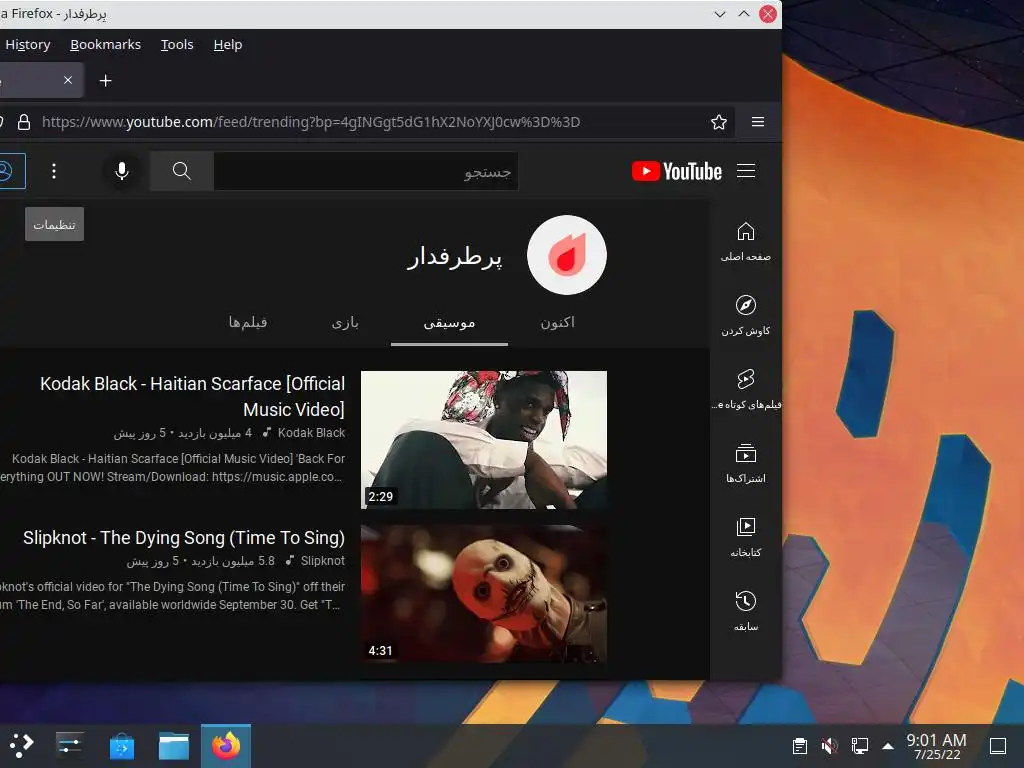The height and width of the screenshot is (768, 1024).
Task: Open Dolphin file manager from taskbar
Action: 174,745
